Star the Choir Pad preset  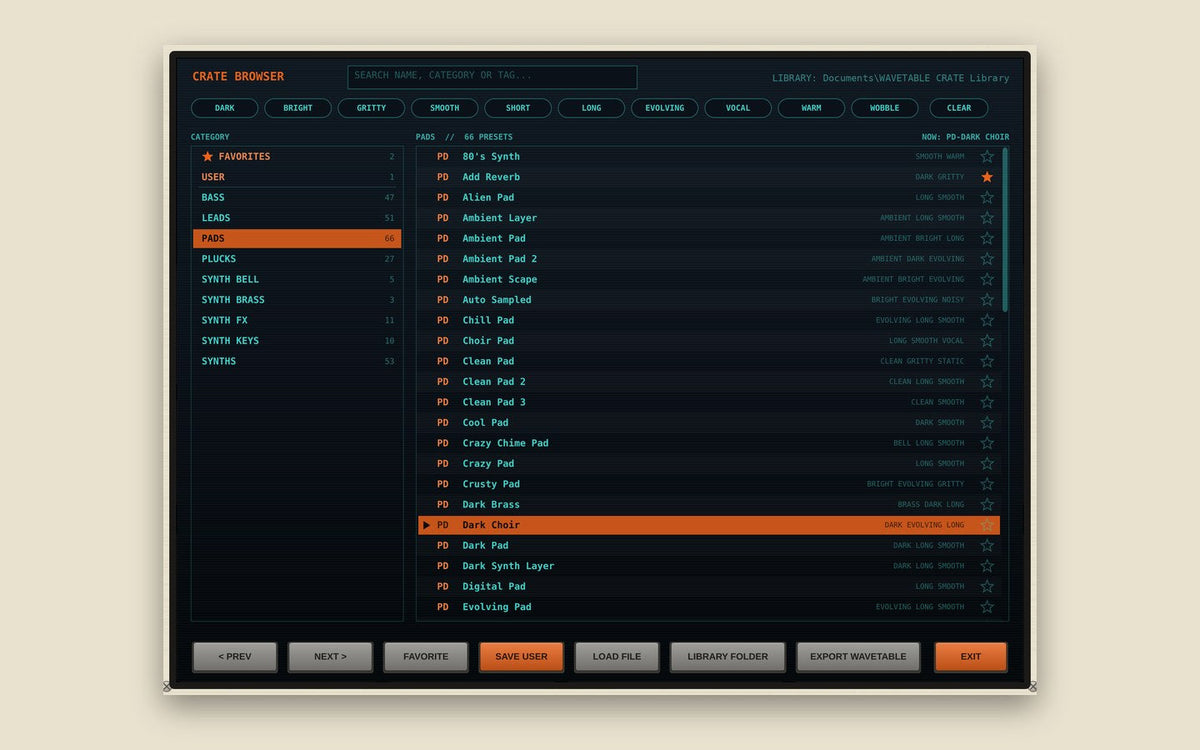point(987,341)
